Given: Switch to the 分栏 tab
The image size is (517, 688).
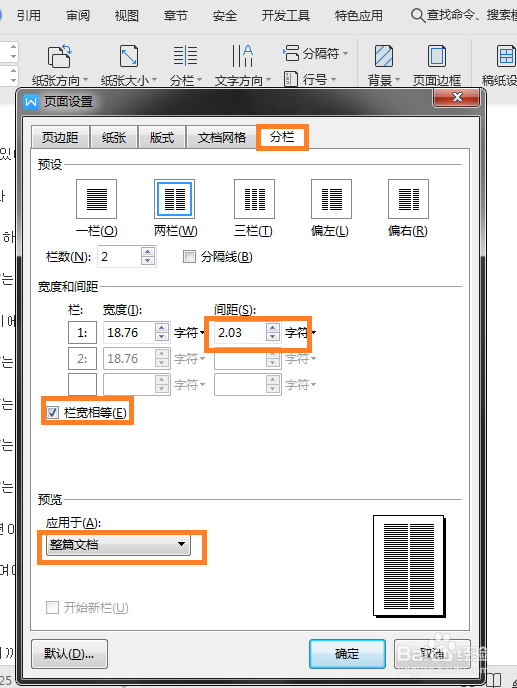Looking at the screenshot, I should pos(282,137).
